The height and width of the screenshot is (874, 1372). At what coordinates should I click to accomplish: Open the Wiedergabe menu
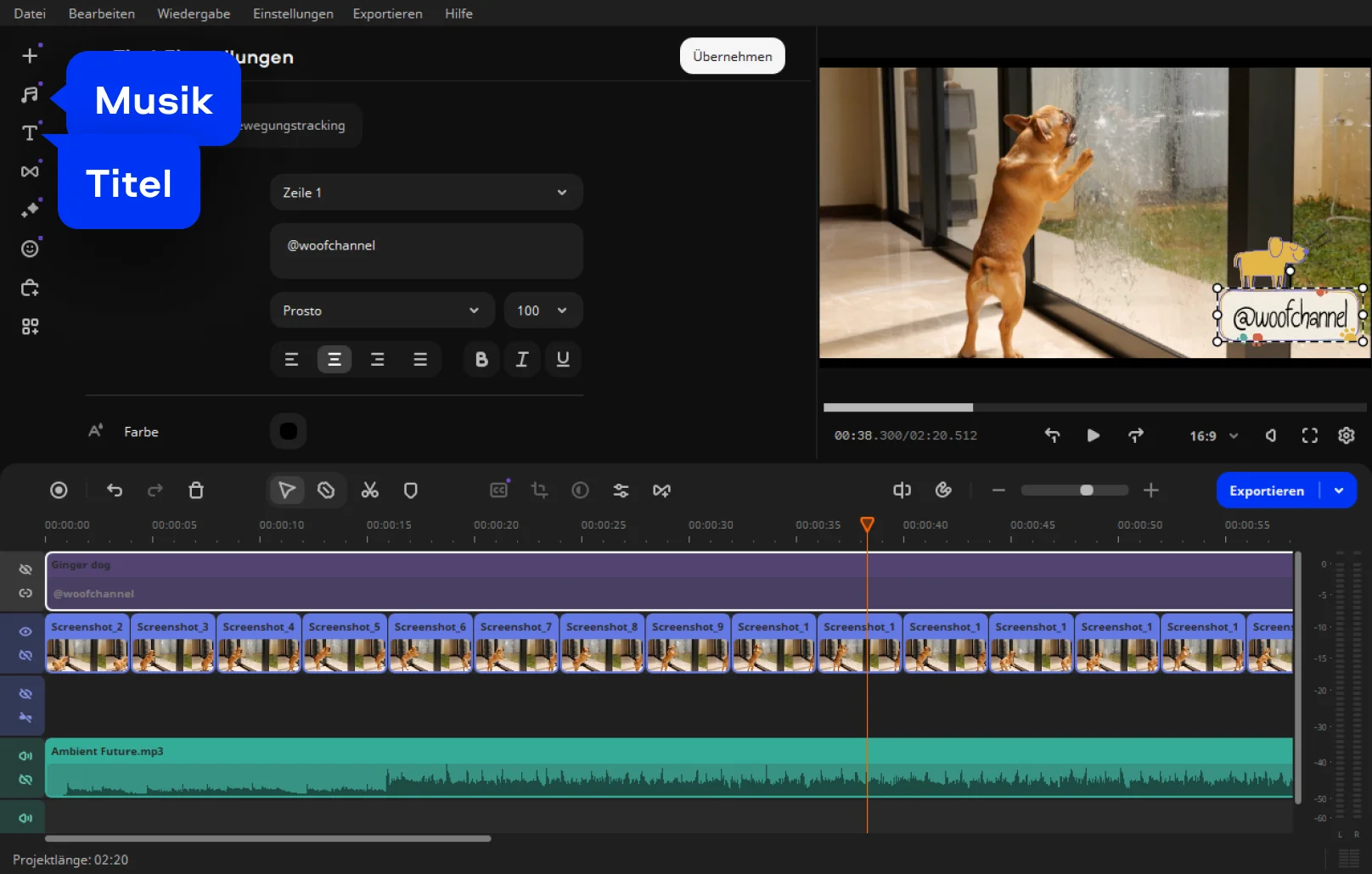pyautogui.click(x=194, y=14)
